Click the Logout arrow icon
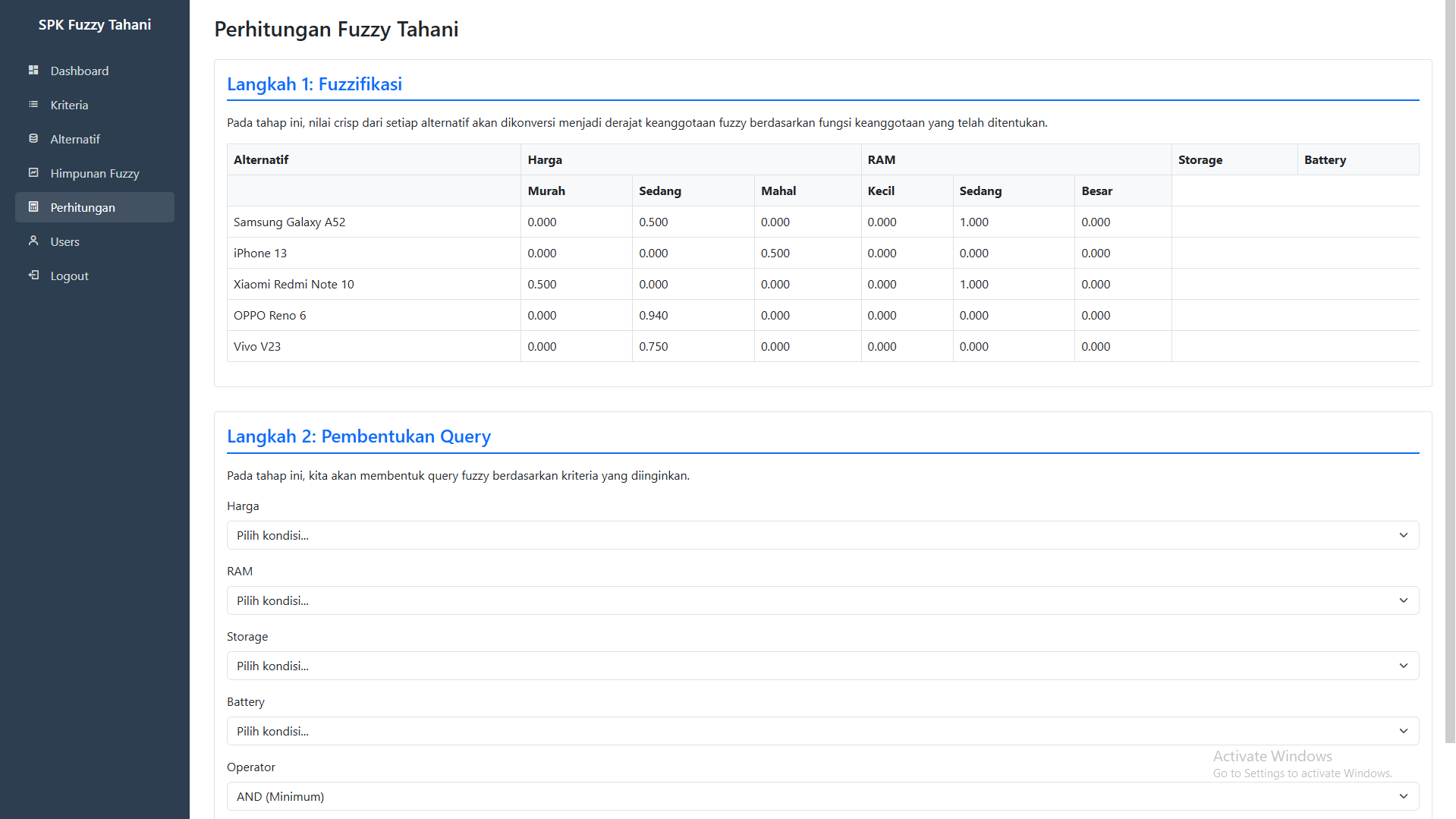This screenshot has height=819, width=1456. [33, 275]
